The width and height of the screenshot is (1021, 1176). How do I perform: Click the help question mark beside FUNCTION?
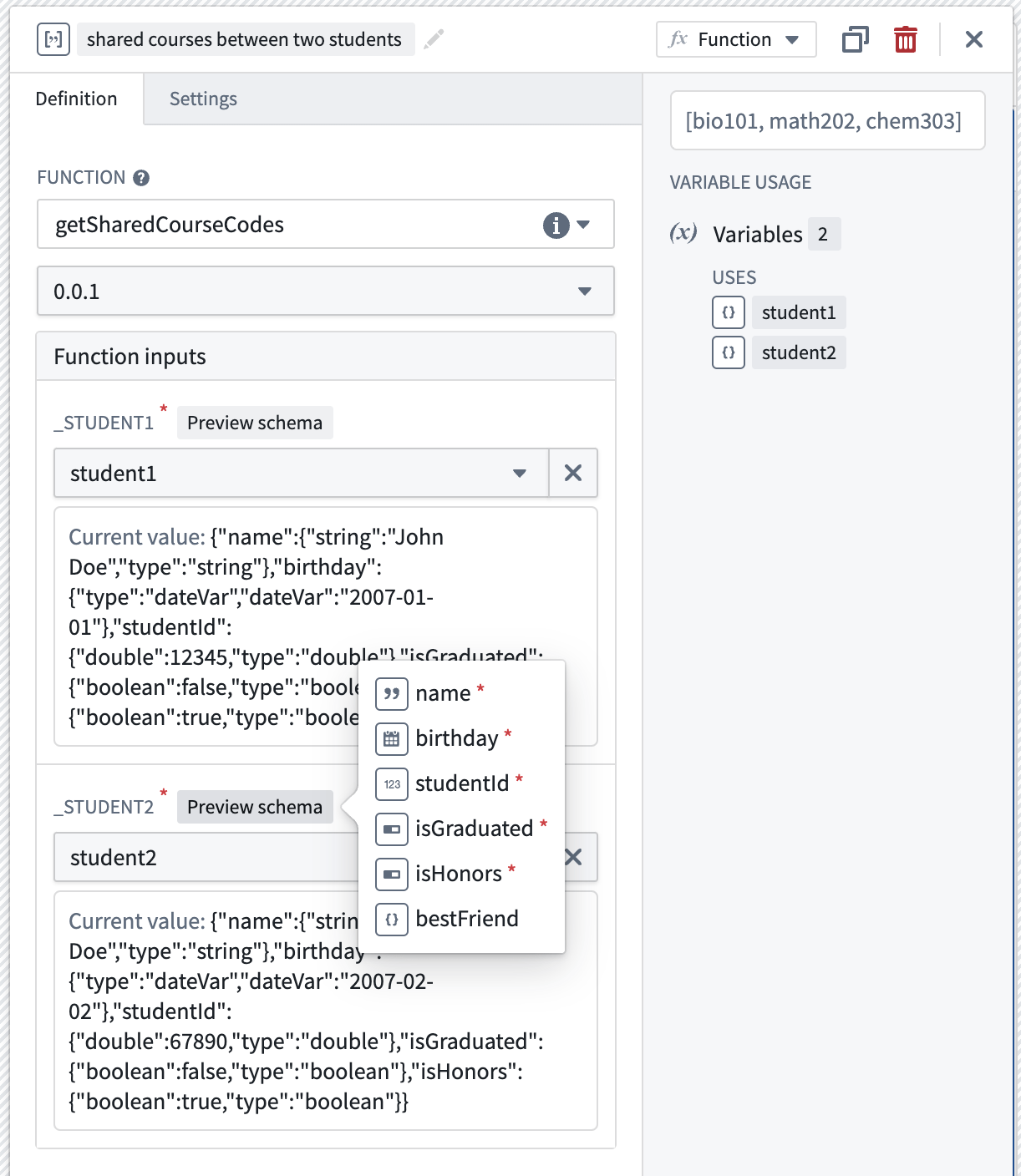(141, 178)
